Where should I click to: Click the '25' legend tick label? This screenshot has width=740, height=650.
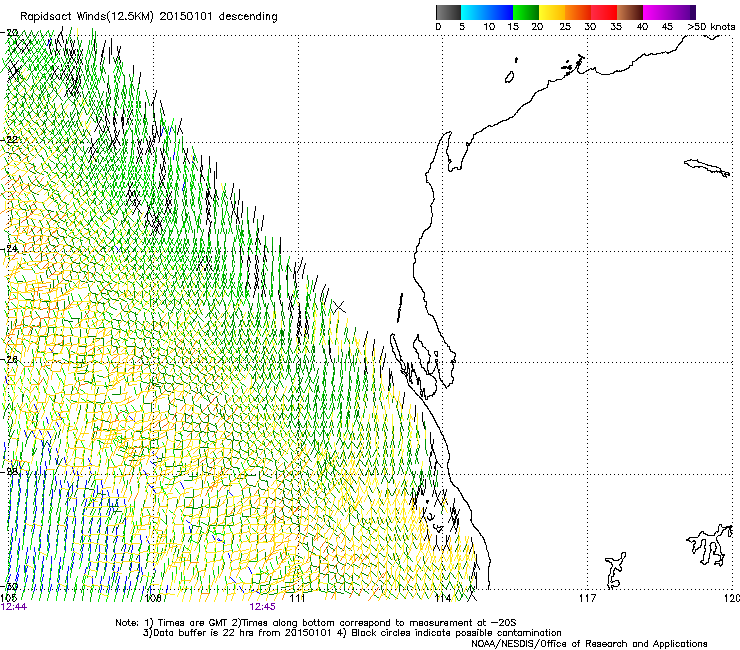pyautogui.click(x=565, y=27)
